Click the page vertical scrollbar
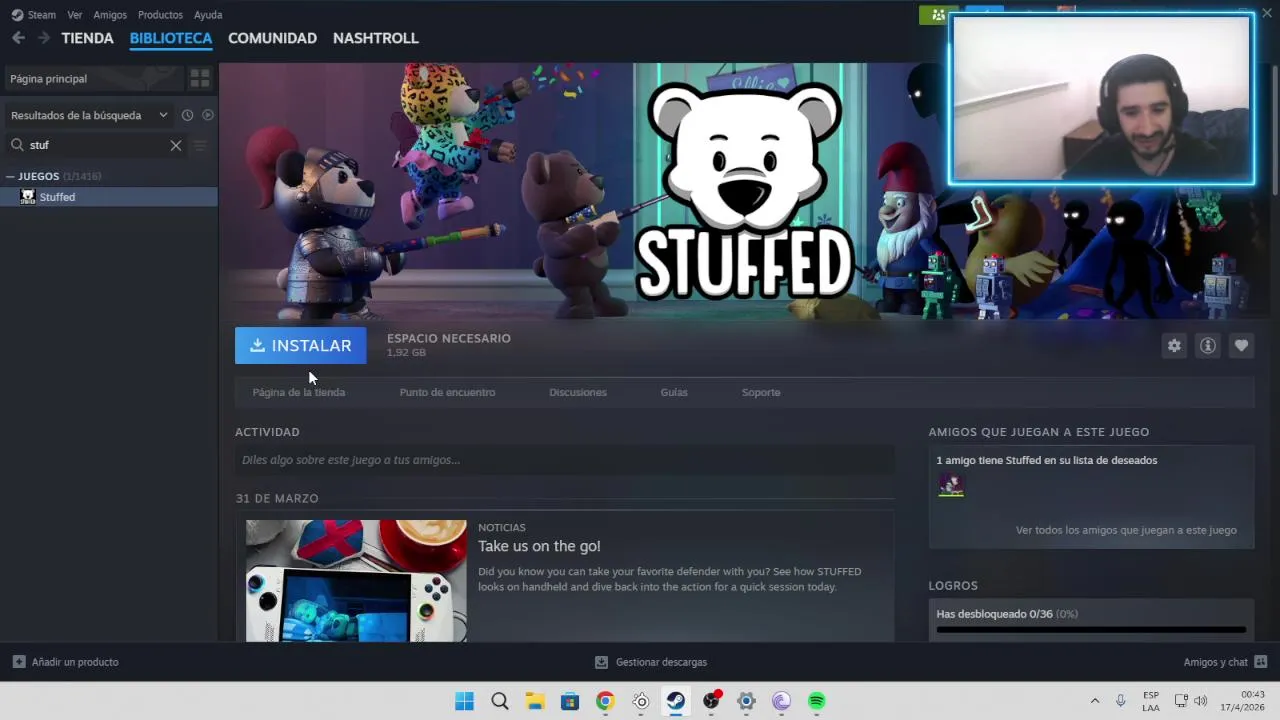Screen dimensions: 1280x720 pyautogui.click(x=1275, y=130)
